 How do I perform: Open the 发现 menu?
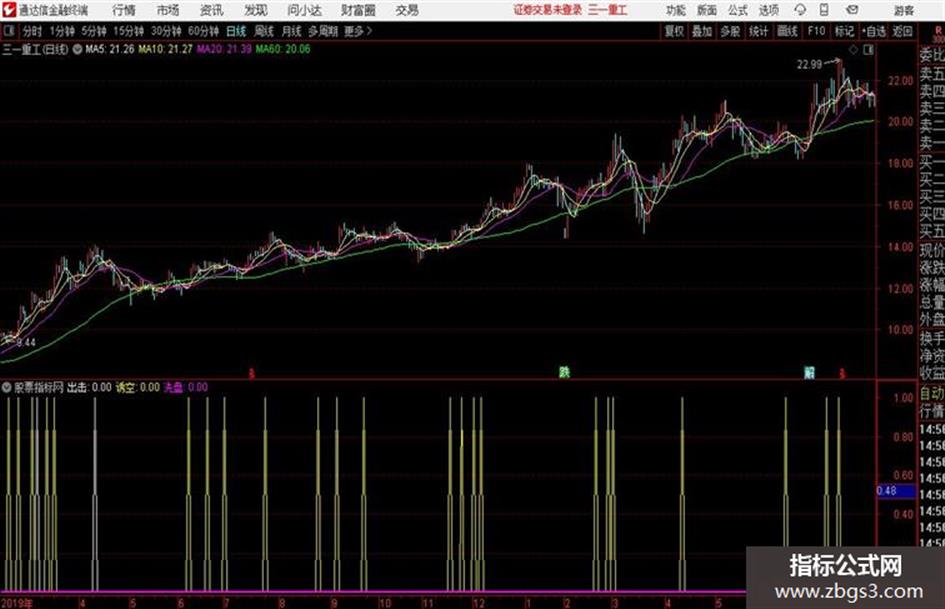pyautogui.click(x=256, y=10)
